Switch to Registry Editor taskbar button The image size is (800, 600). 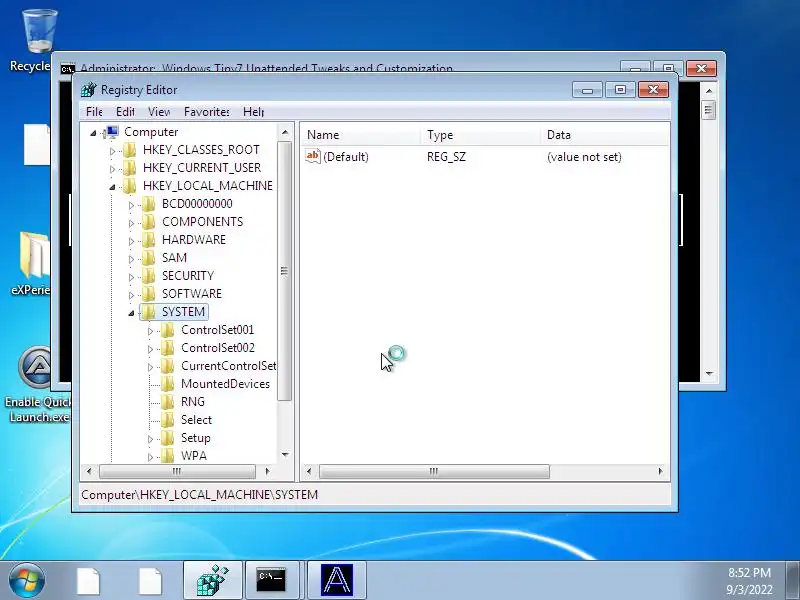click(x=213, y=580)
